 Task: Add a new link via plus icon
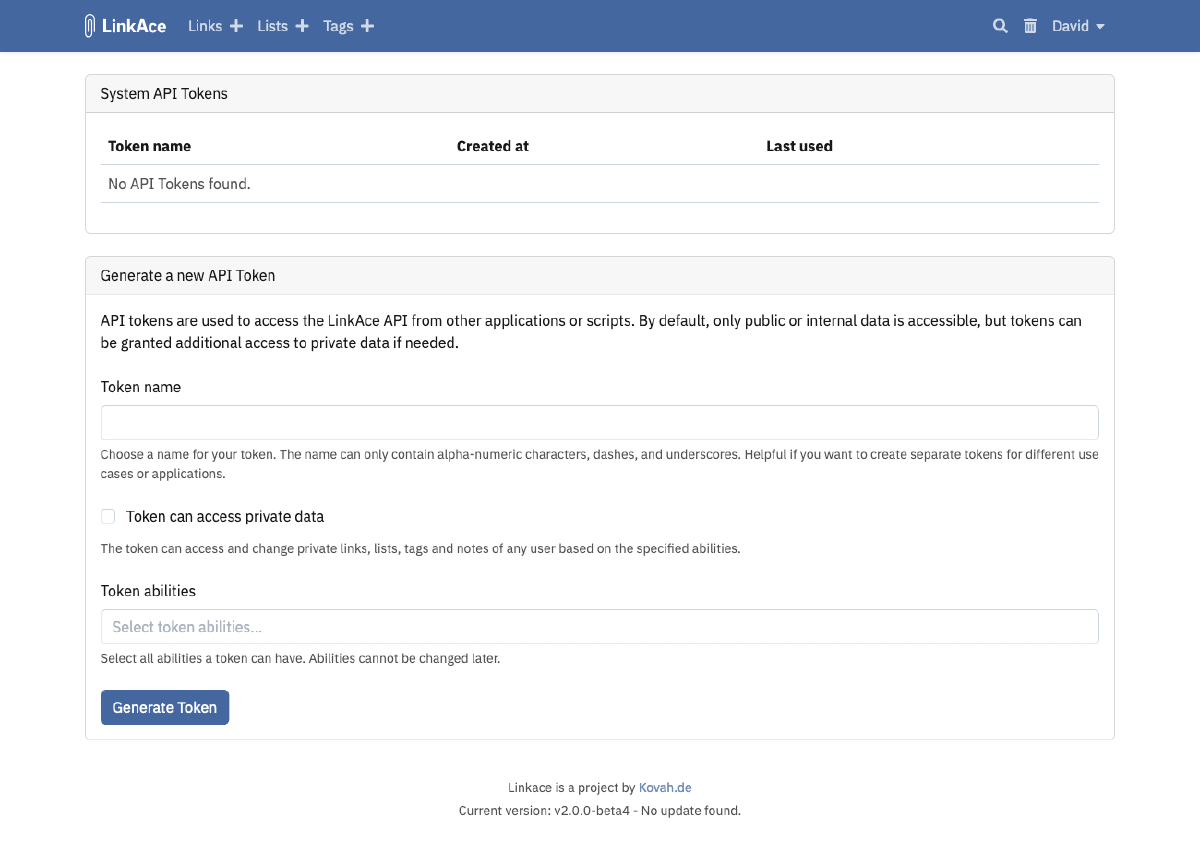tap(236, 26)
